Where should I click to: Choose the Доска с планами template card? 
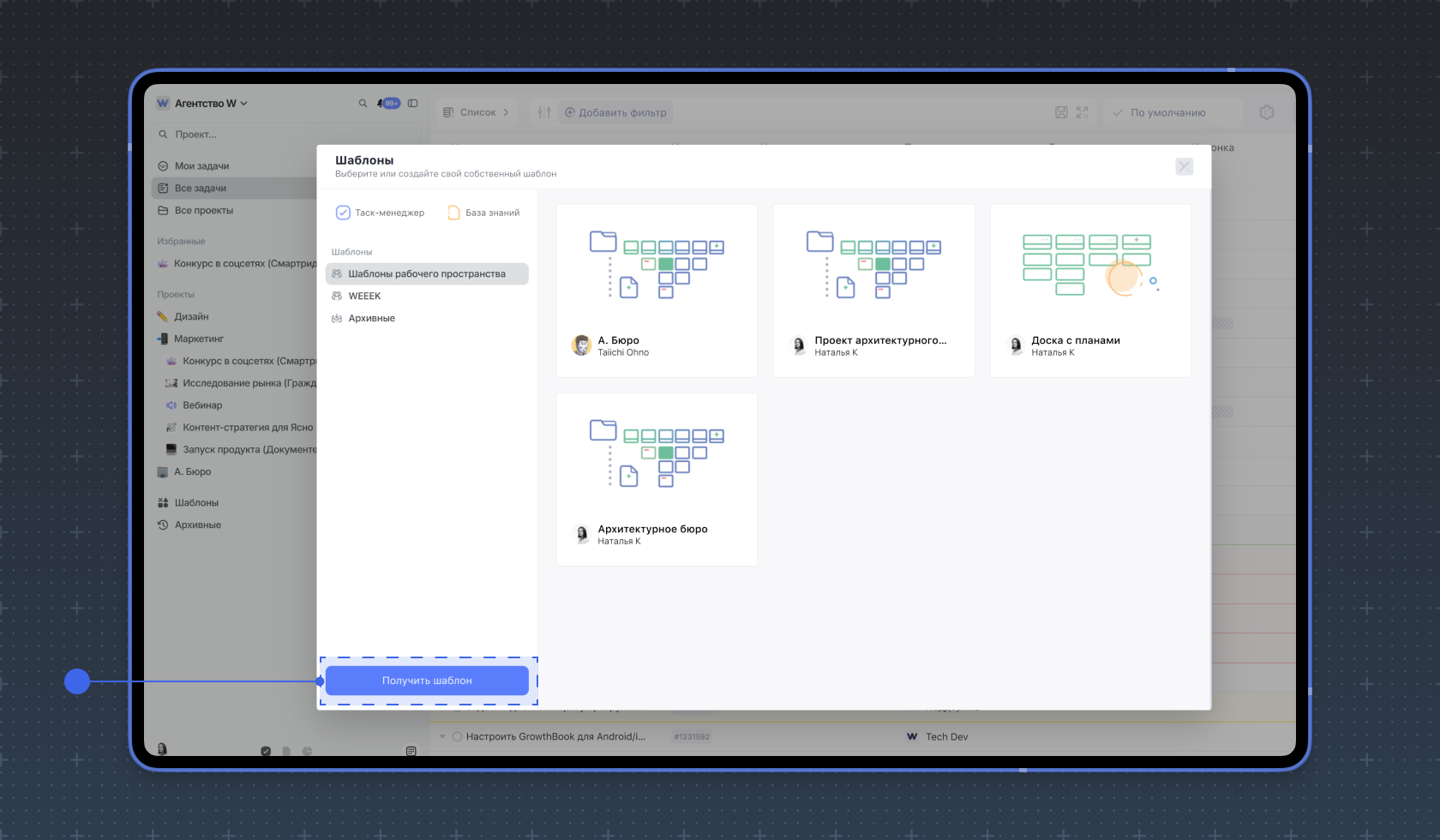tap(1090, 291)
